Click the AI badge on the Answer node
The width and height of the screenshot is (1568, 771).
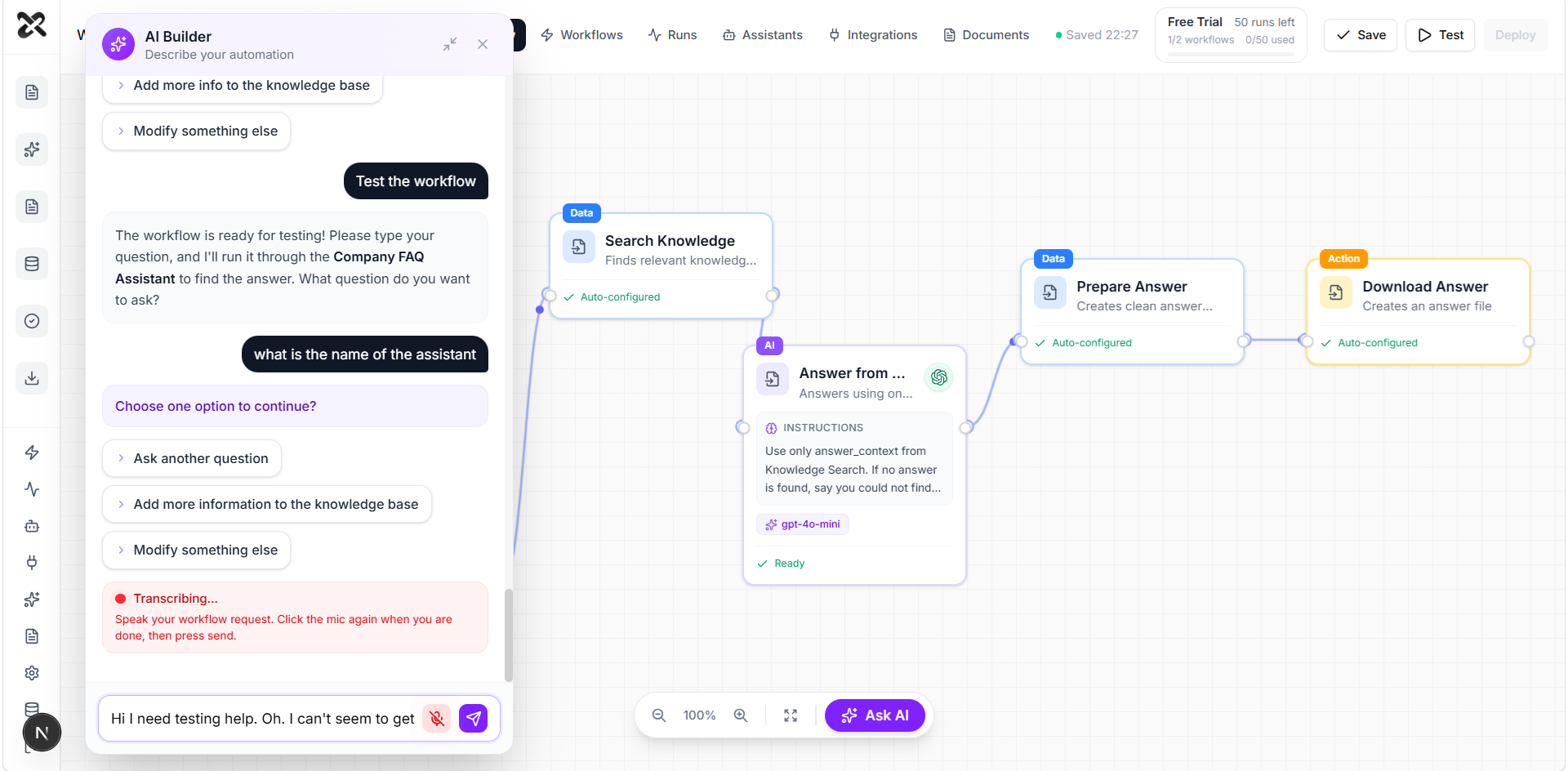click(x=769, y=345)
